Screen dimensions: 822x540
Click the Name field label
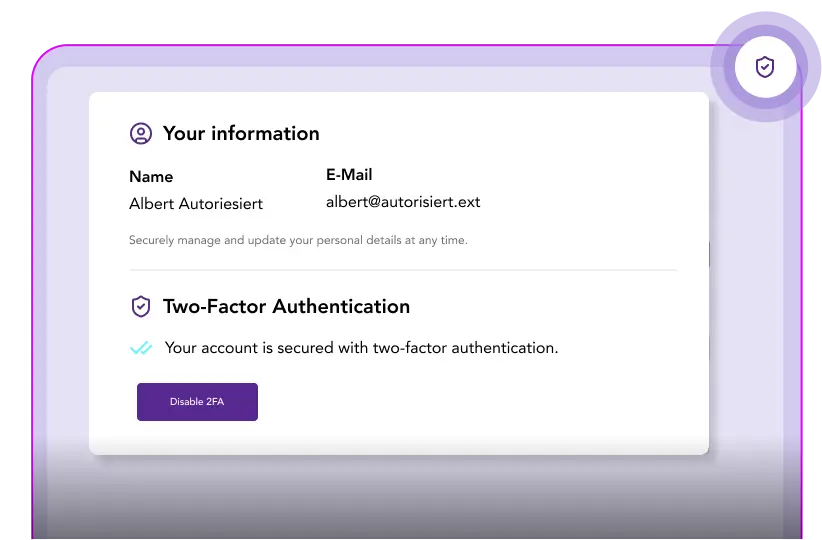point(151,177)
